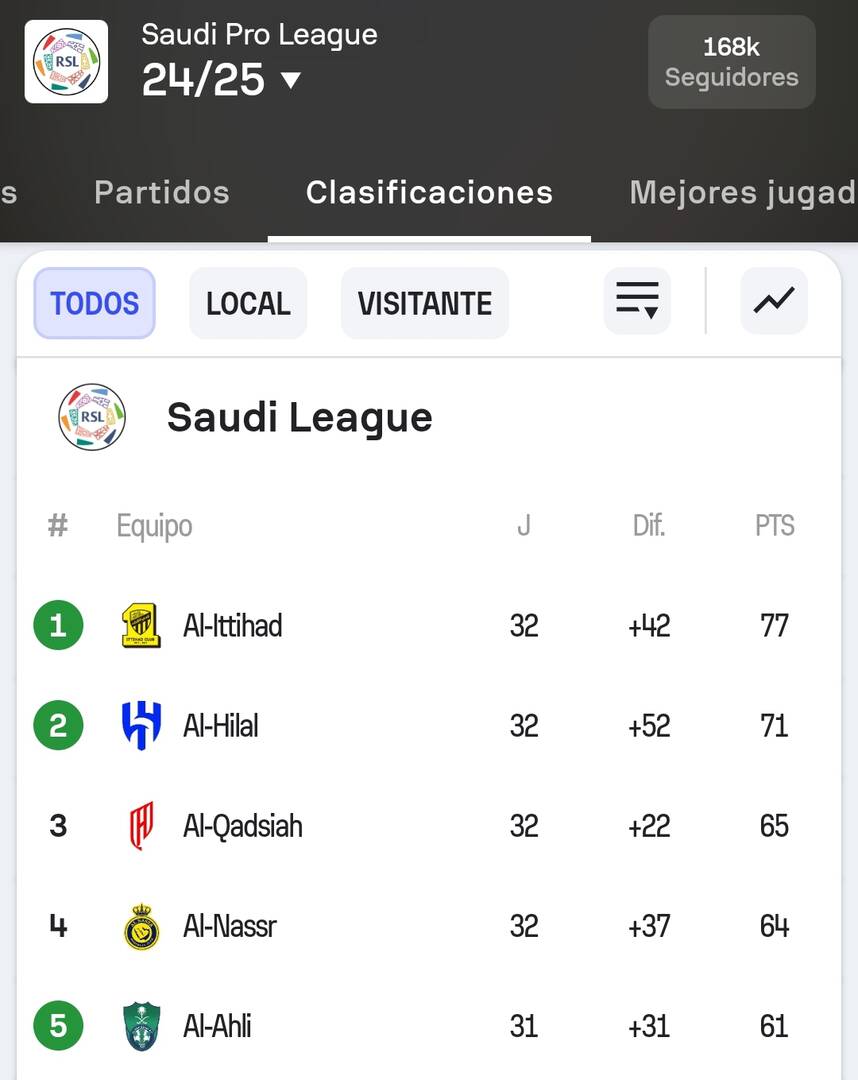
Task: Expand the 24/25 season dropdown arrow
Action: 291,81
